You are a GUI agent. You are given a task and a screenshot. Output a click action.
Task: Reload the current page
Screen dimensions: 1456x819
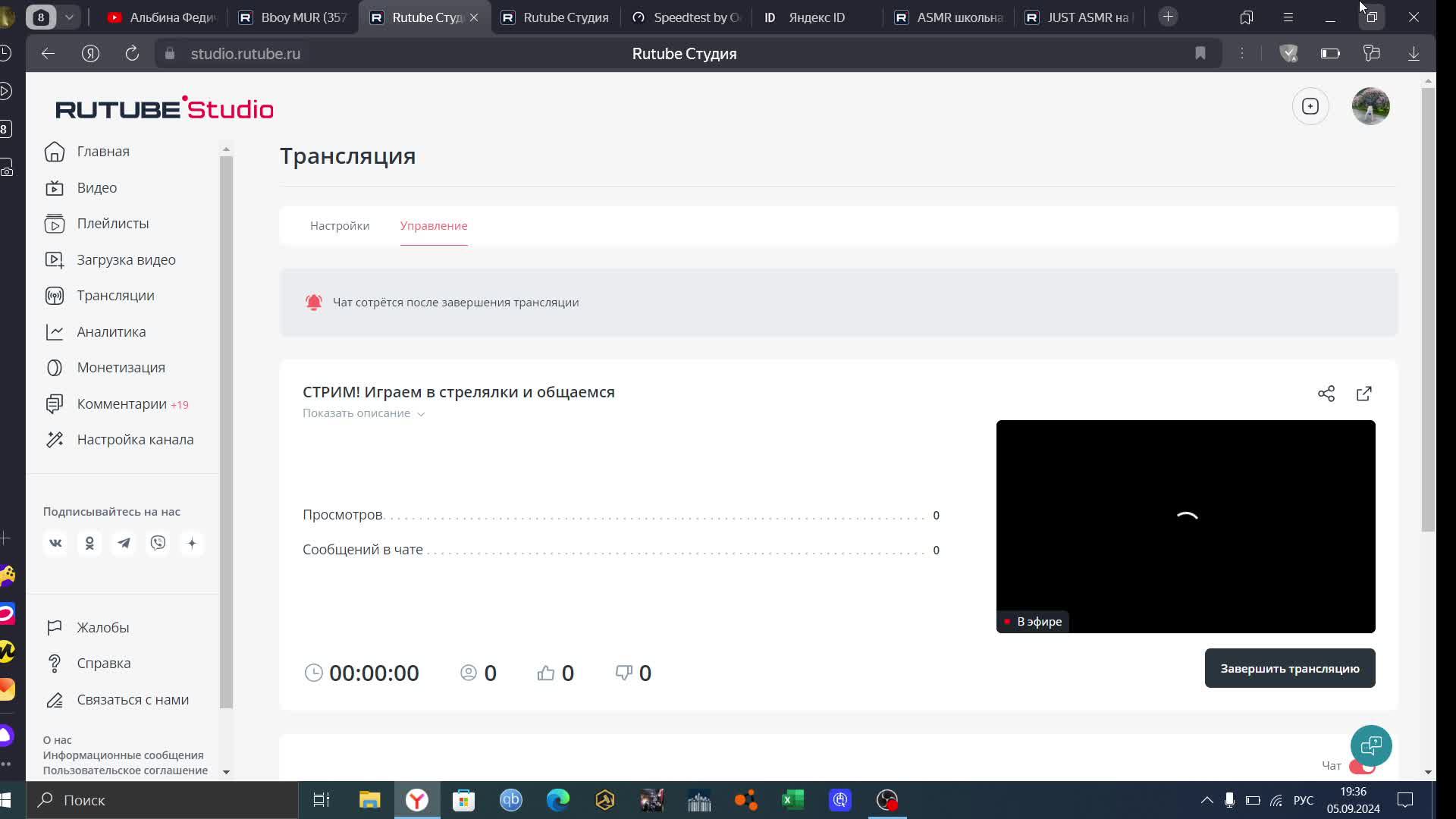(x=132, y=53)
